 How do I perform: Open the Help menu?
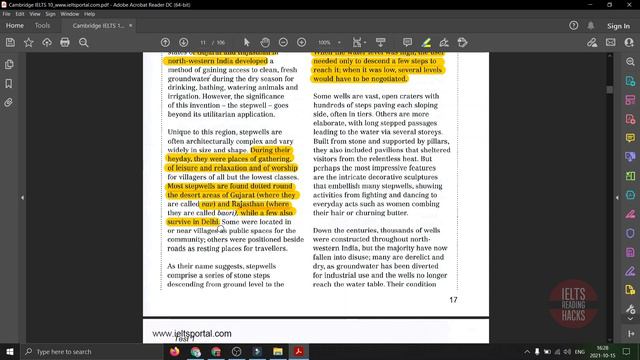click(x=89, y=14)
